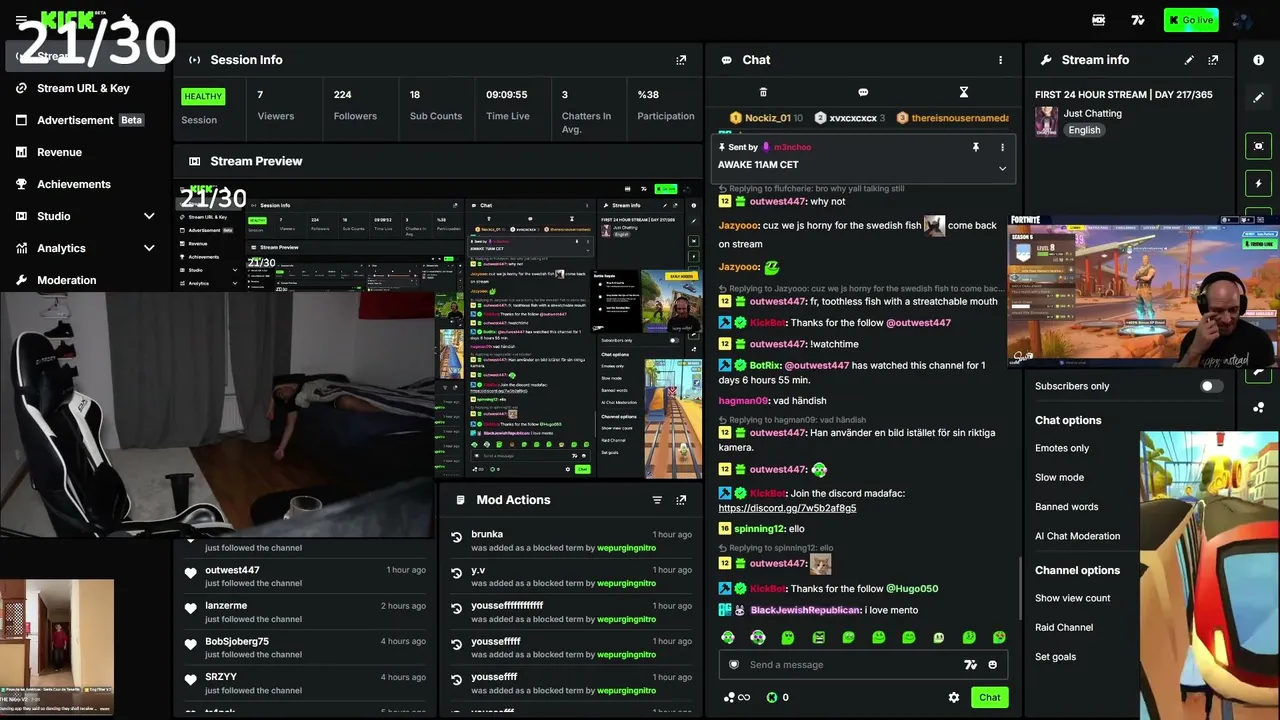The height and width of the screenshot is (720, 1280).
Task: Click Set goals option
Action: (1055, 657)
